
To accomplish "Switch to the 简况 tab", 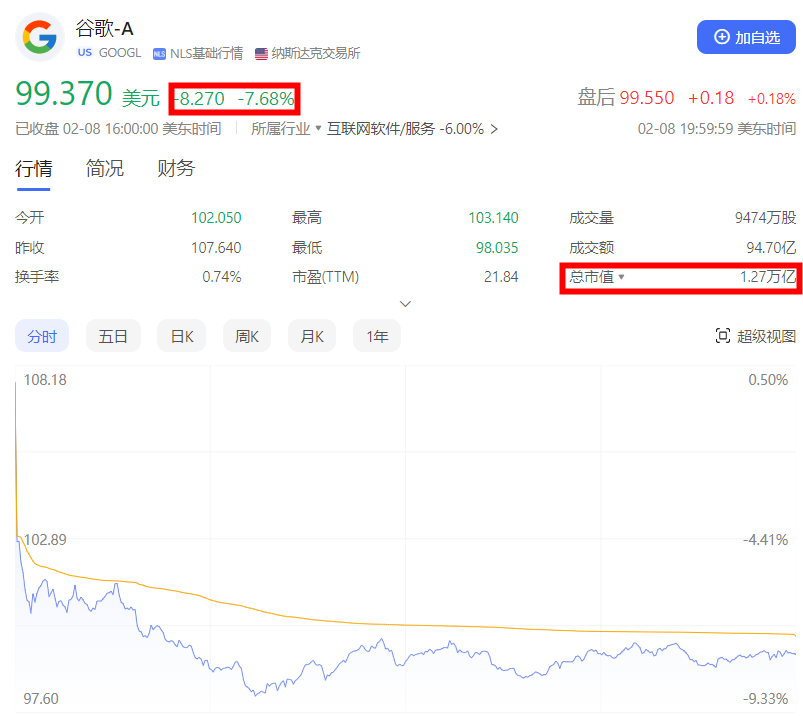I will tap(104, 168).
